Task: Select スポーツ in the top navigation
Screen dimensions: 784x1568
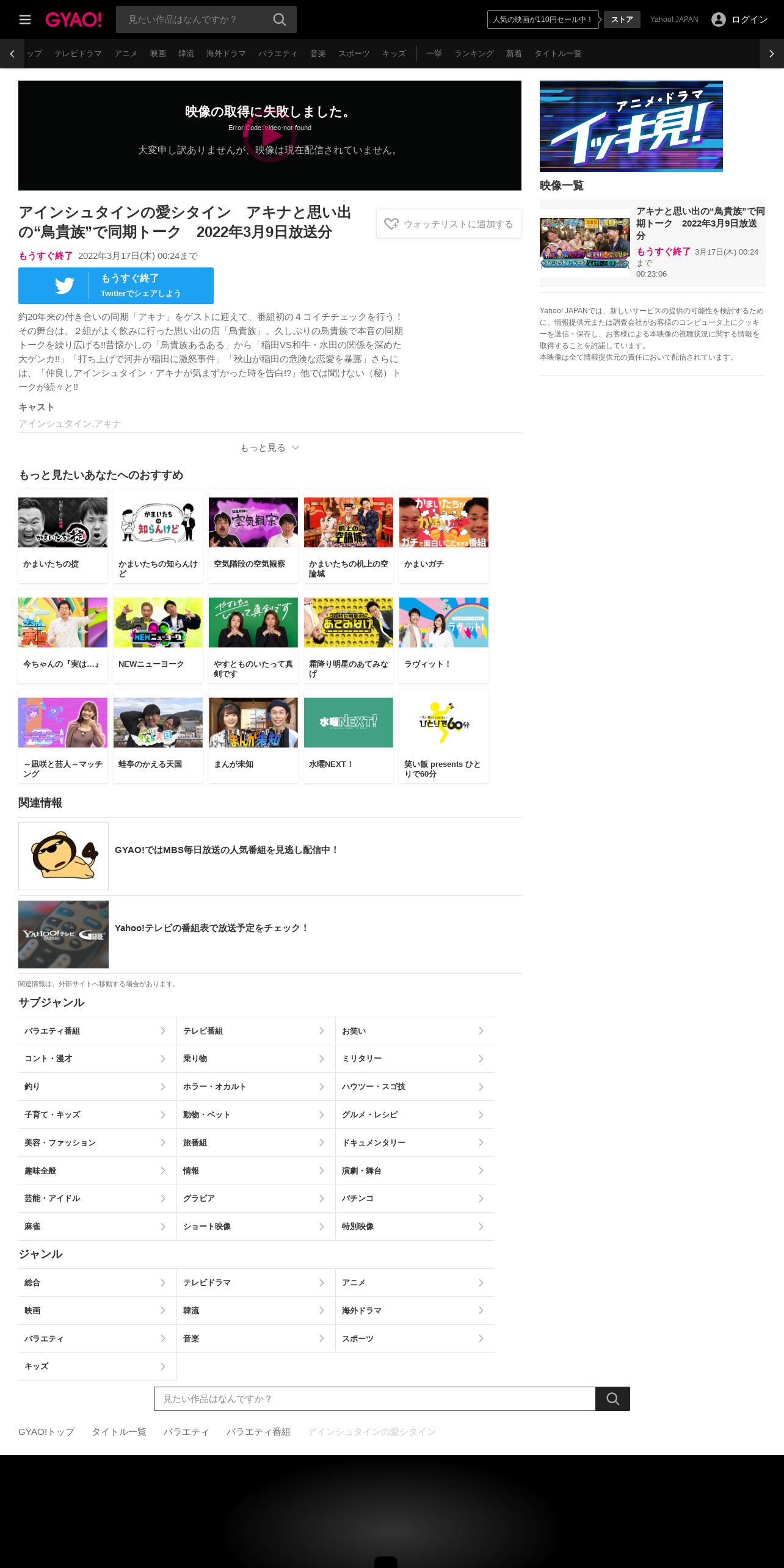Action: [x=354, y=54]
